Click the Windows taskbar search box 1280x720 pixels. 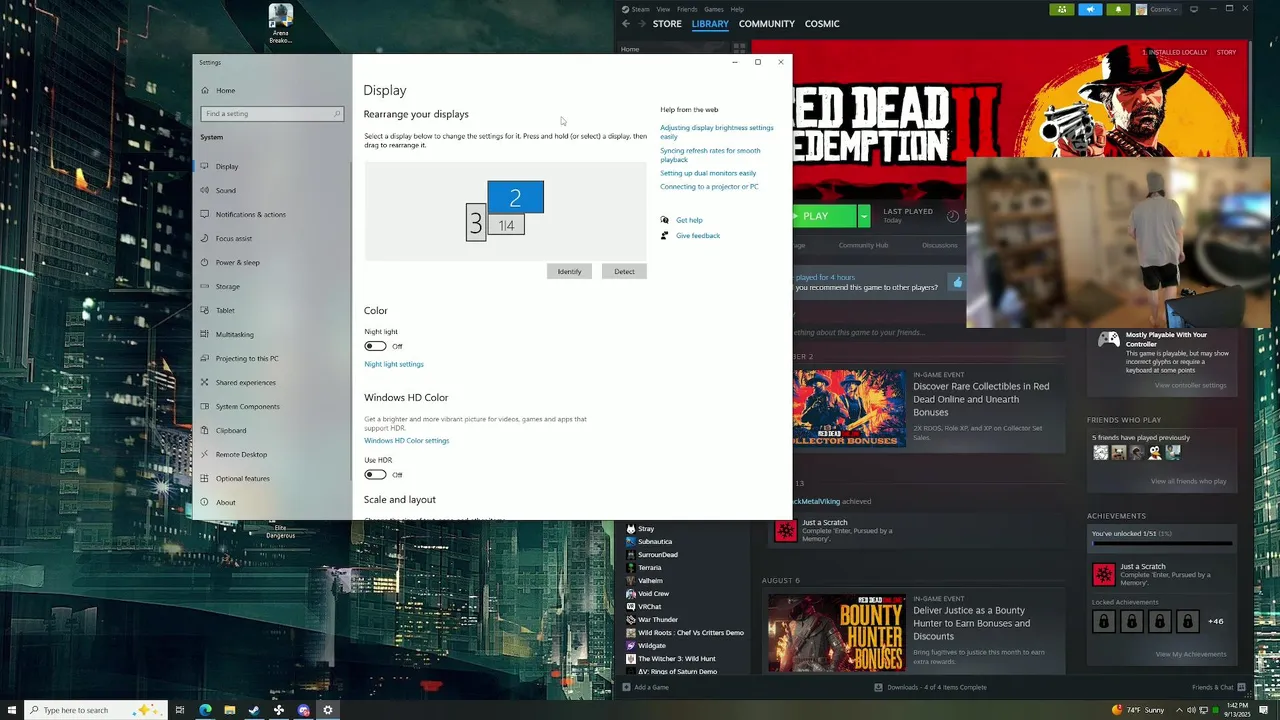tap(96, 710)
